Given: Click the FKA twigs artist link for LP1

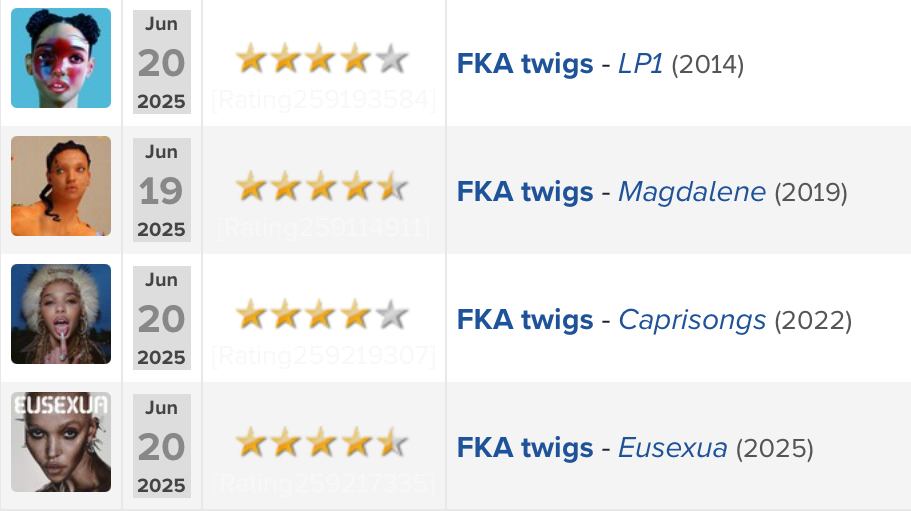Looking at the screenshot, I should 525,63.
